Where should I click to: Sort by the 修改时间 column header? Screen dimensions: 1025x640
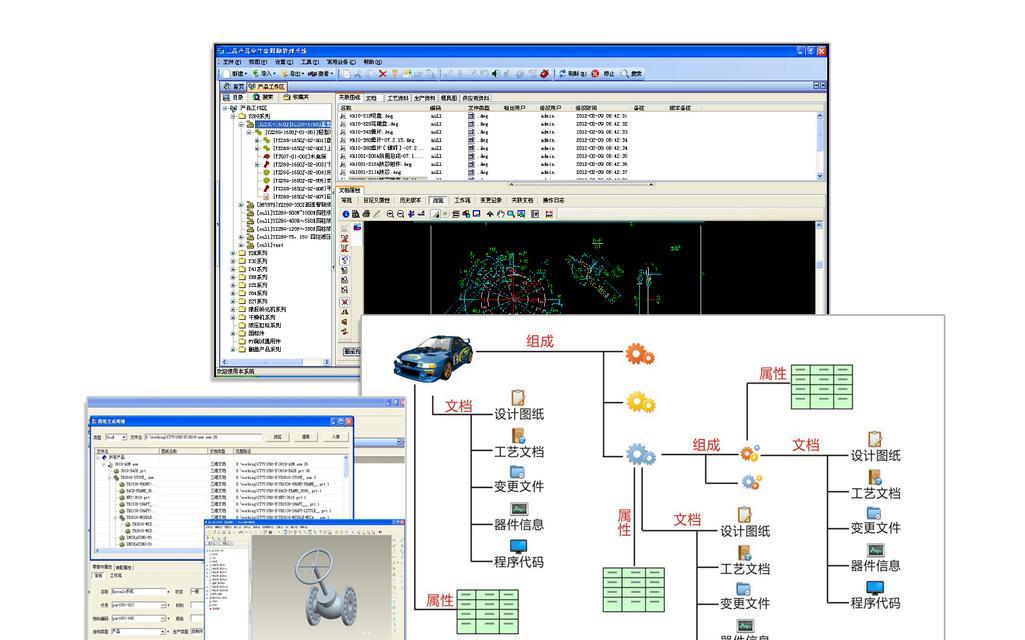(586, 108)
